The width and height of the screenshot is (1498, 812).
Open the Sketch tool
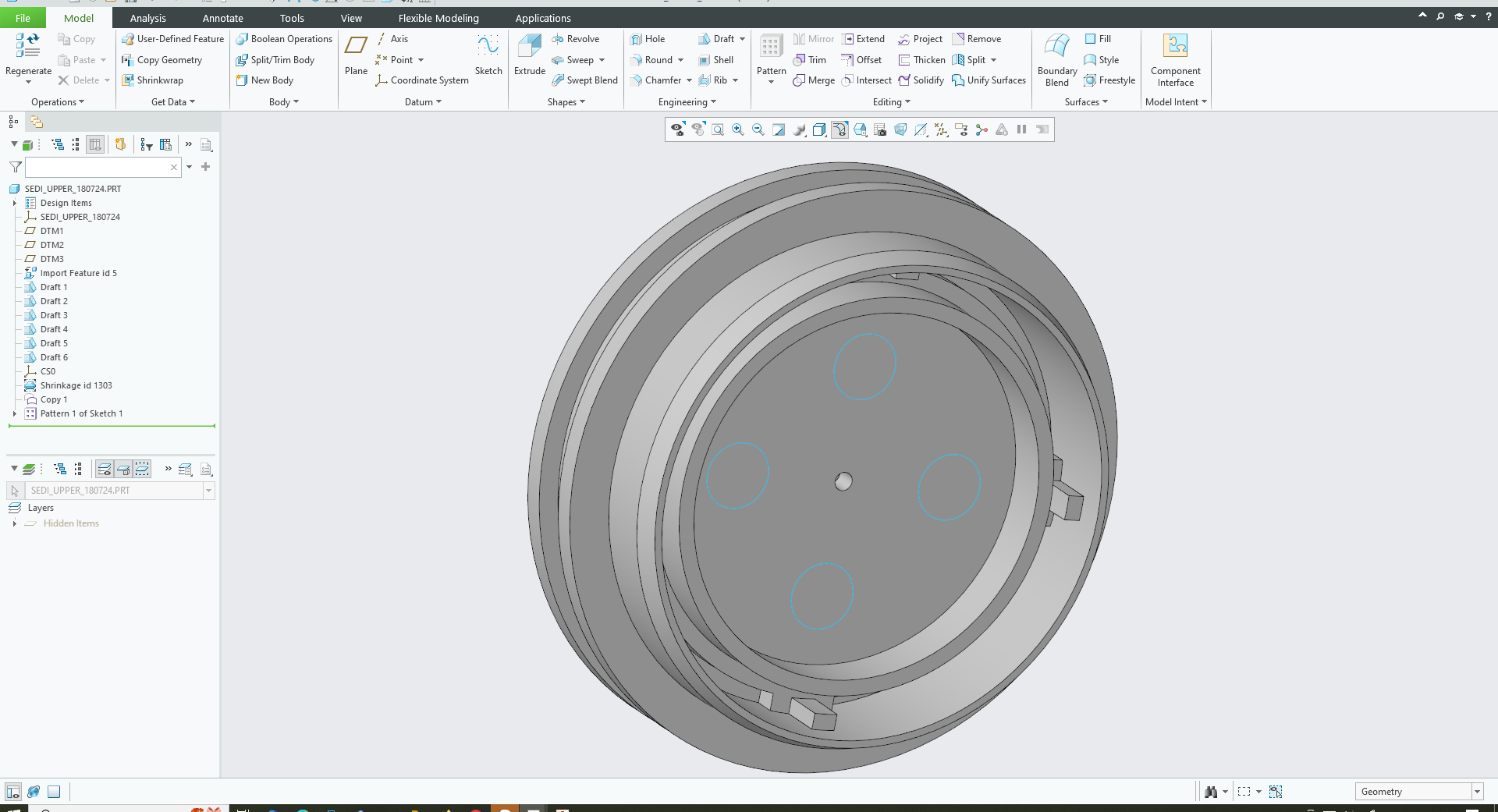coord(488,55)
